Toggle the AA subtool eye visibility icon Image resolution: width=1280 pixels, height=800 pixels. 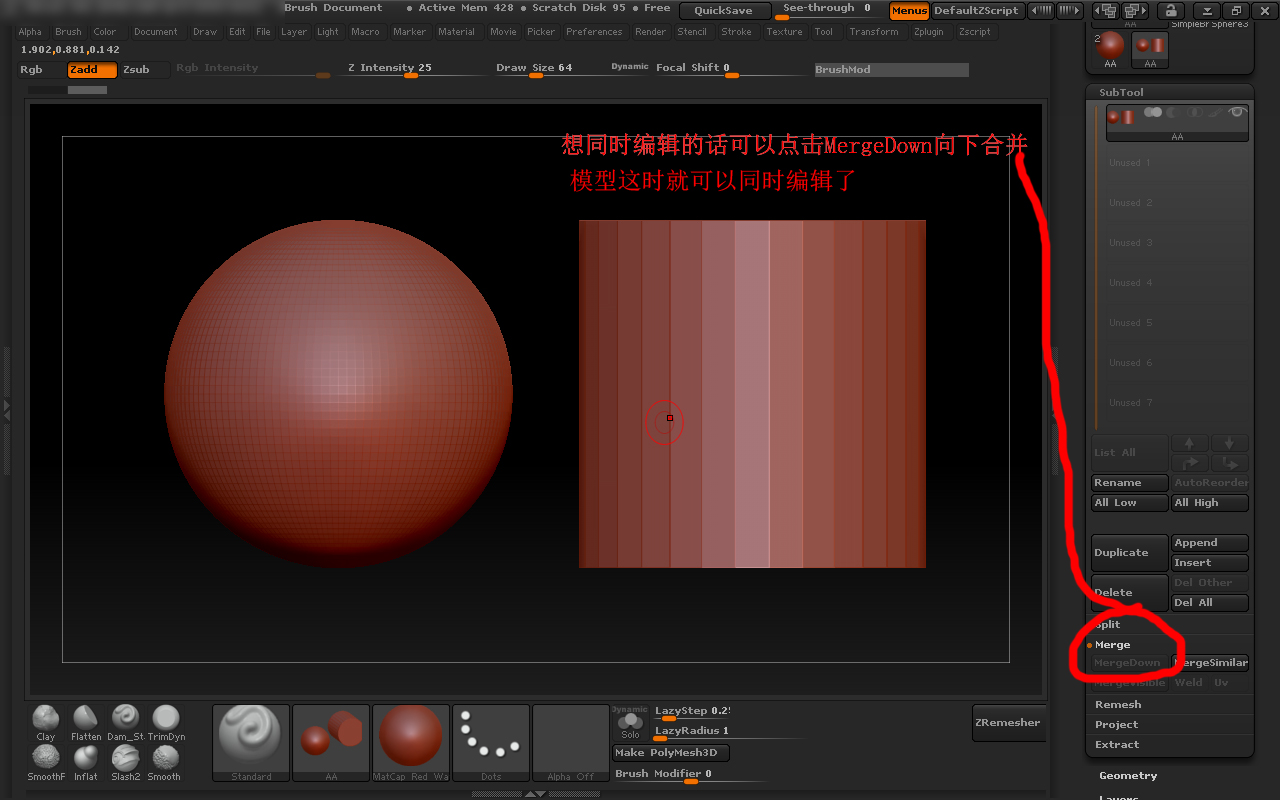coord(1237,113)
